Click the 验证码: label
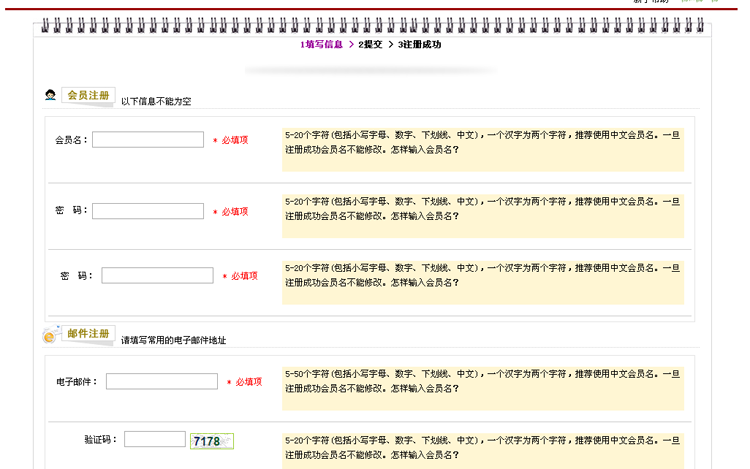750x469 pixels. tap(100, 439)
